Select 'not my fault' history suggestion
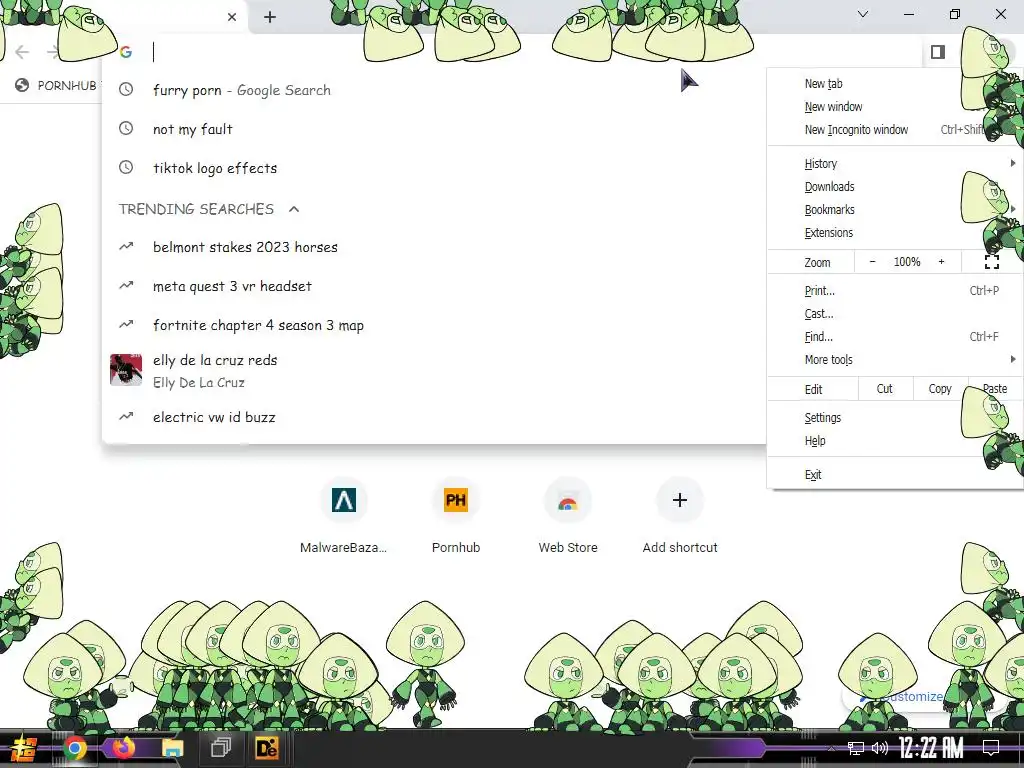The width and height of the screenshot is (1024, 768). 434,129
